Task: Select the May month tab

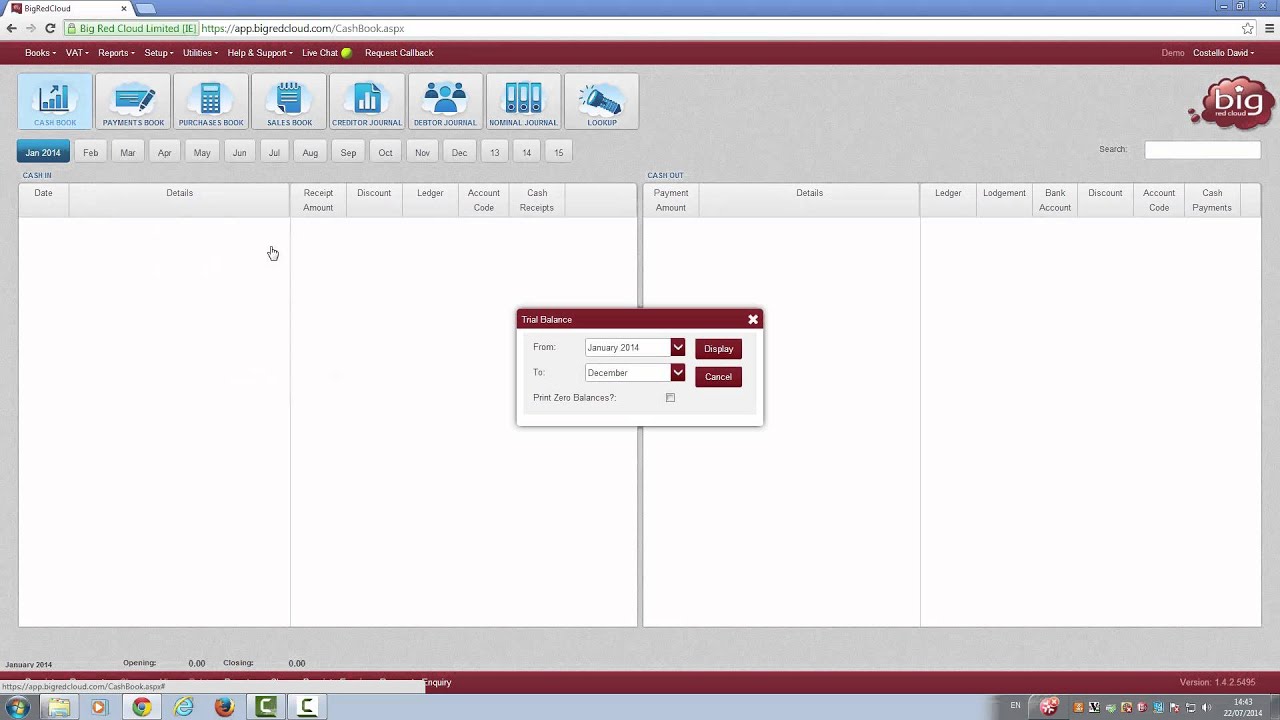Action: point(202,153)
